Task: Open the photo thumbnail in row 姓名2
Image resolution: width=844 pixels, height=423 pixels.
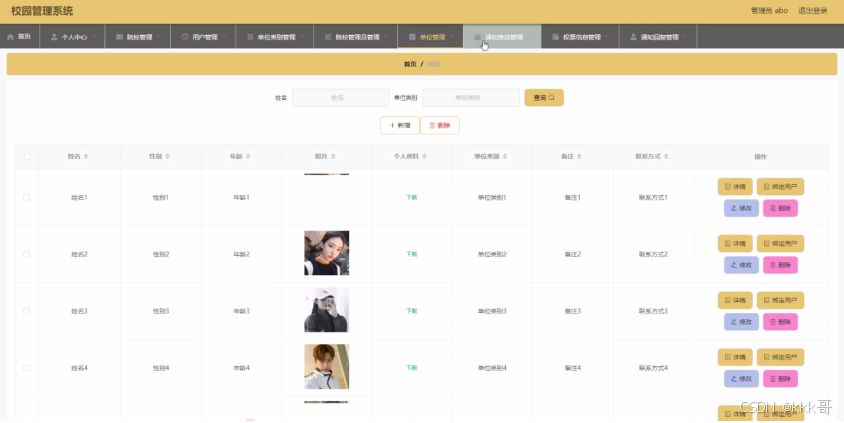Action: (x=327, y=253)
